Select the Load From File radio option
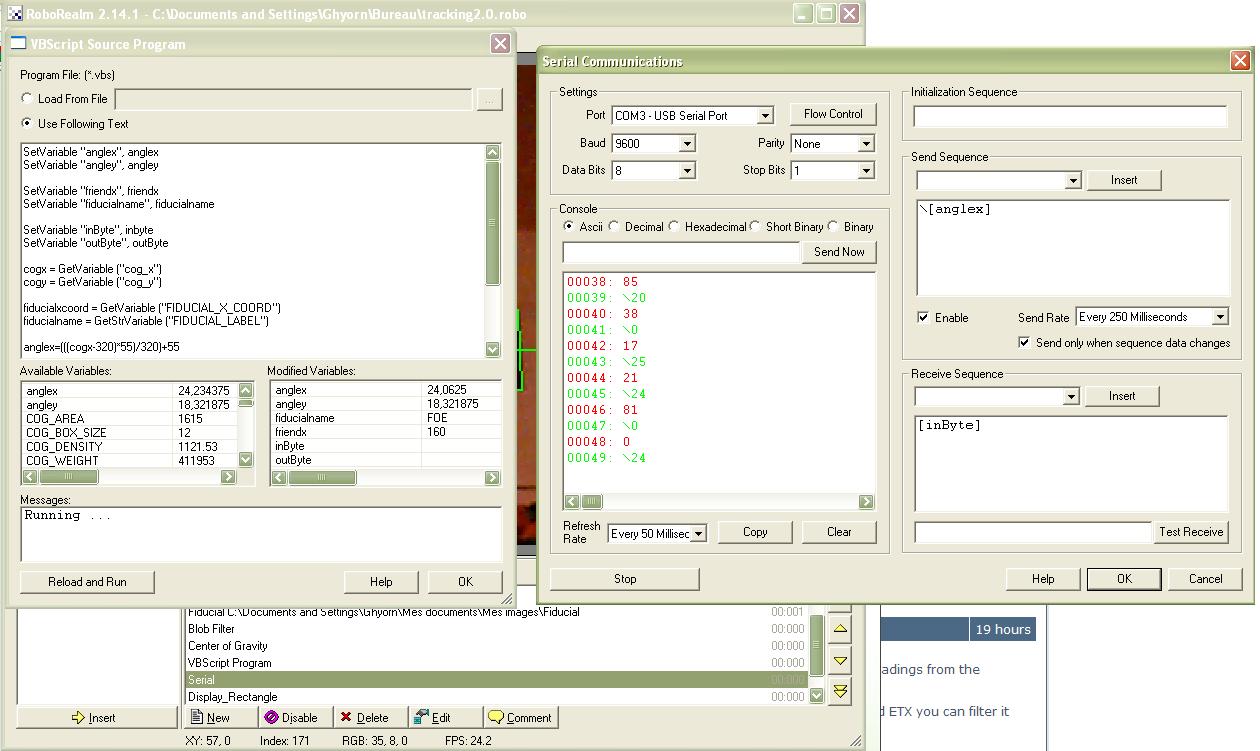Viewport: 1260px width, 751px height. click(x=27, y=98)
